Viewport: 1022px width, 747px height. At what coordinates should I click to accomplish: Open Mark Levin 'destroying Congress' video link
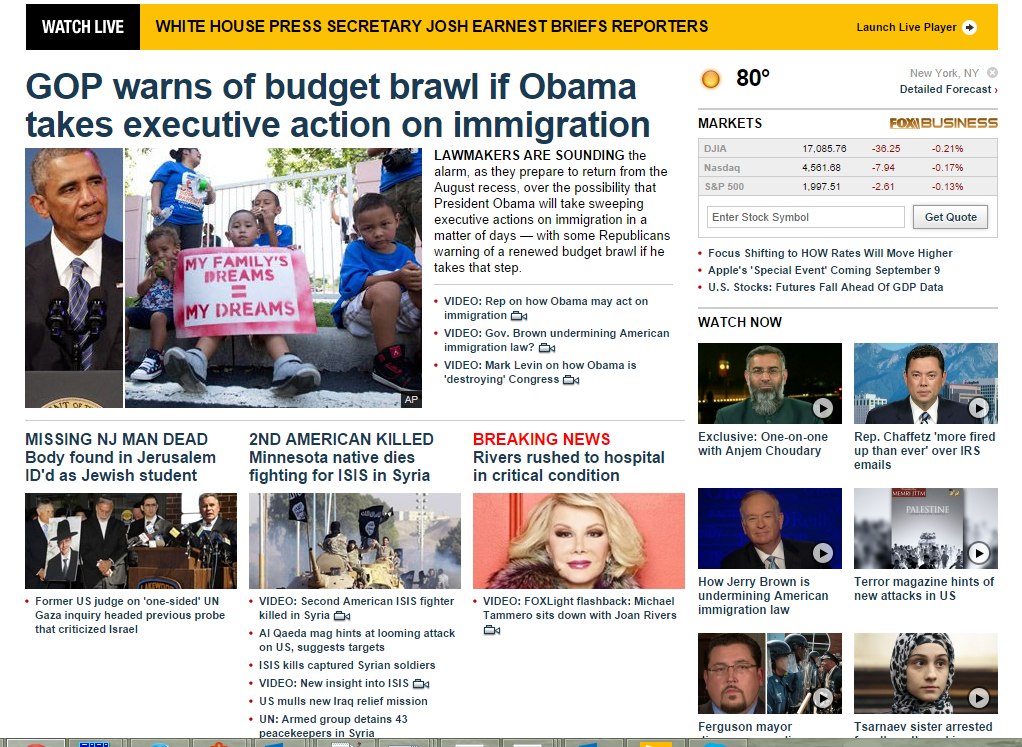pyautogui.click(x=540, y=372)
